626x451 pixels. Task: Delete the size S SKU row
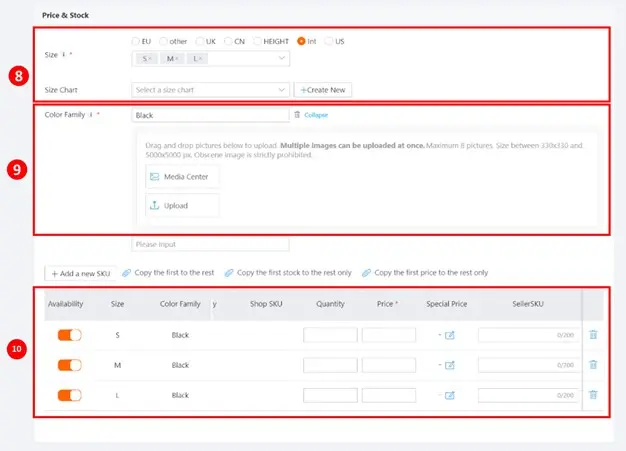[x=593, y=334]
